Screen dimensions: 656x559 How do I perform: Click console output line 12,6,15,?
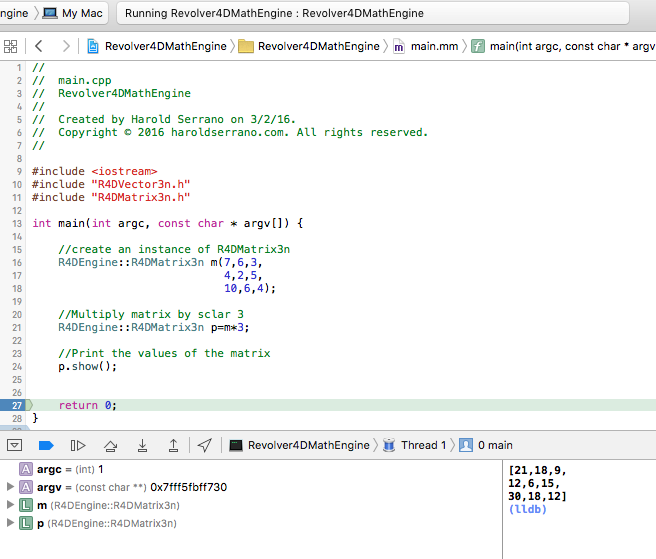(534, 483)
